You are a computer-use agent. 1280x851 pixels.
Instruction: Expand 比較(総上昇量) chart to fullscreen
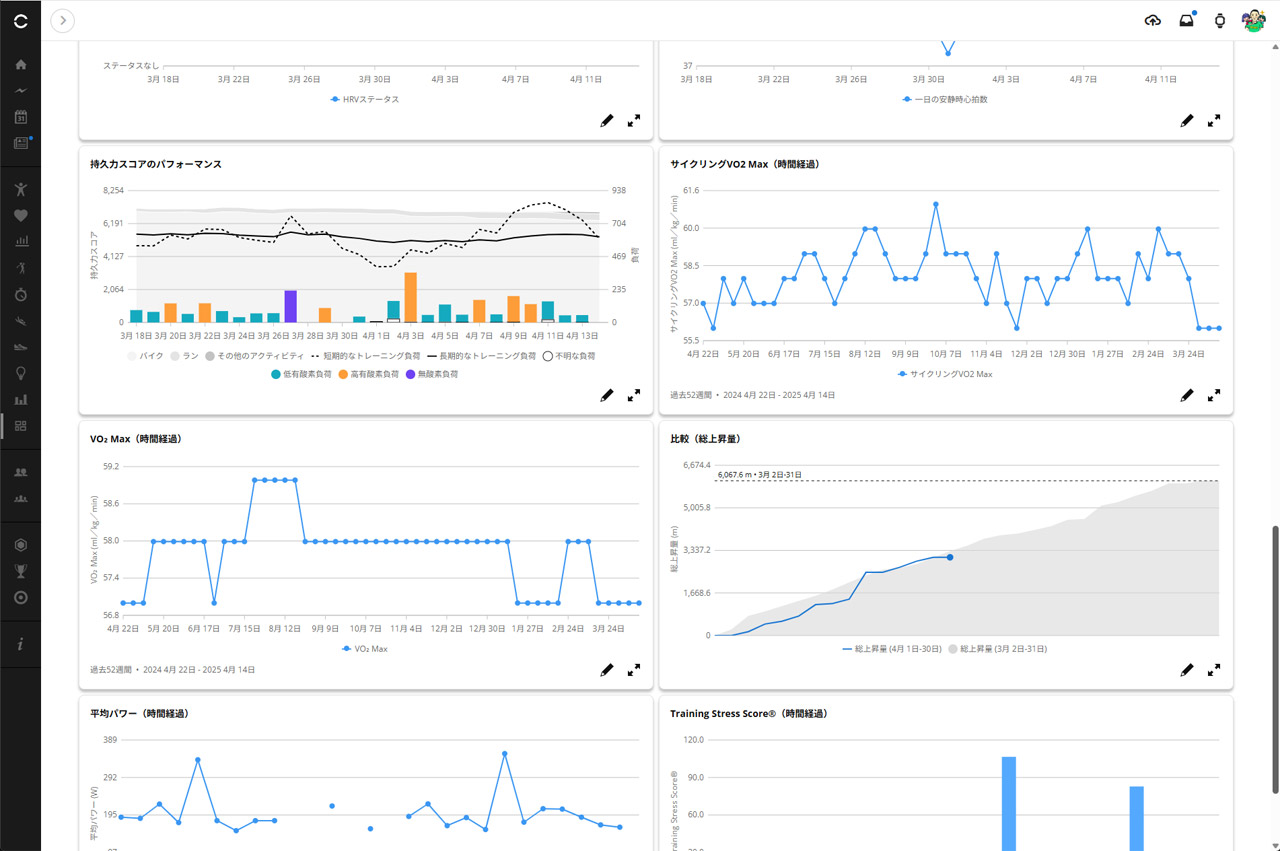coord(1214,669)
